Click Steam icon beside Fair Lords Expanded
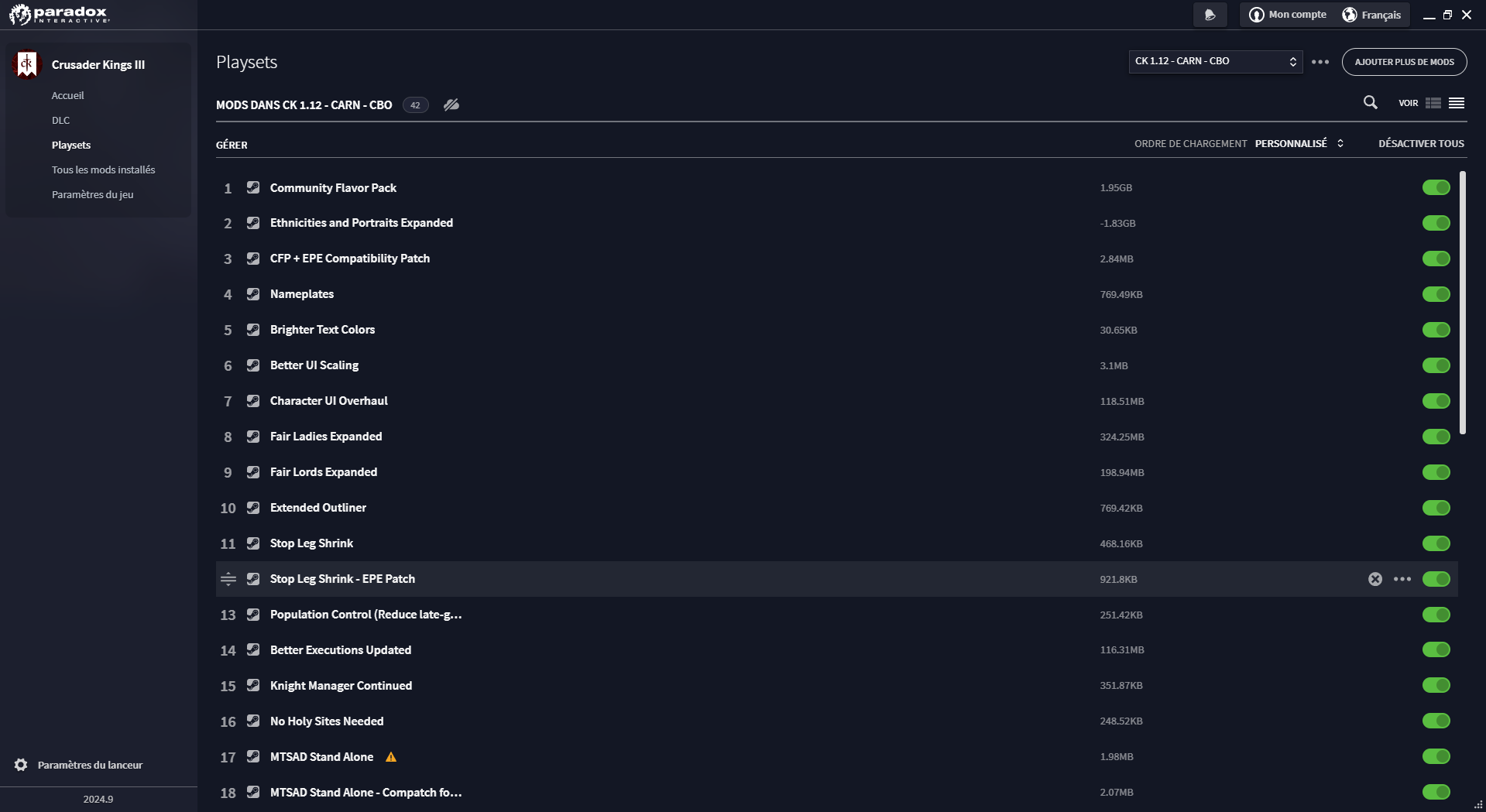 coord(253,472)
